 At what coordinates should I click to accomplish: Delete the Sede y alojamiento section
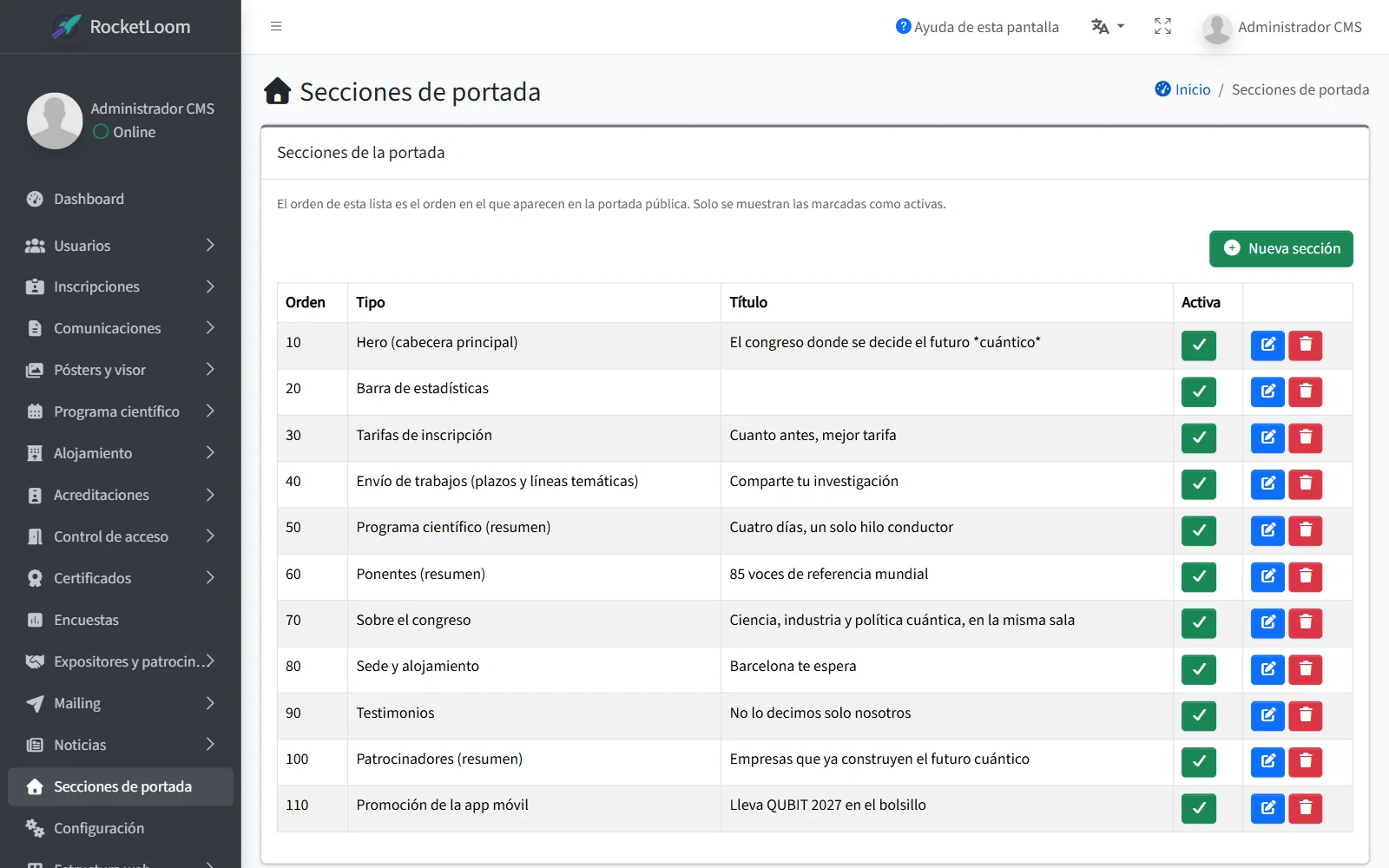(x=1306, y=669)
